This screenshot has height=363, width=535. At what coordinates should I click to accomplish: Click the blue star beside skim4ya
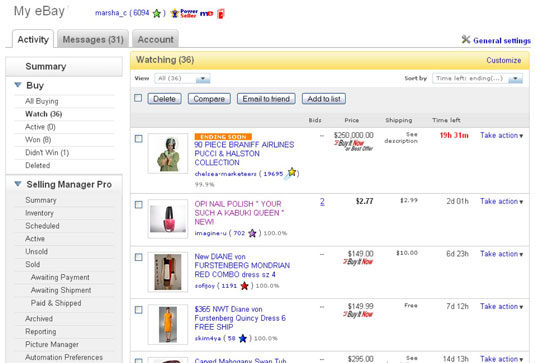tap(243, 338)
